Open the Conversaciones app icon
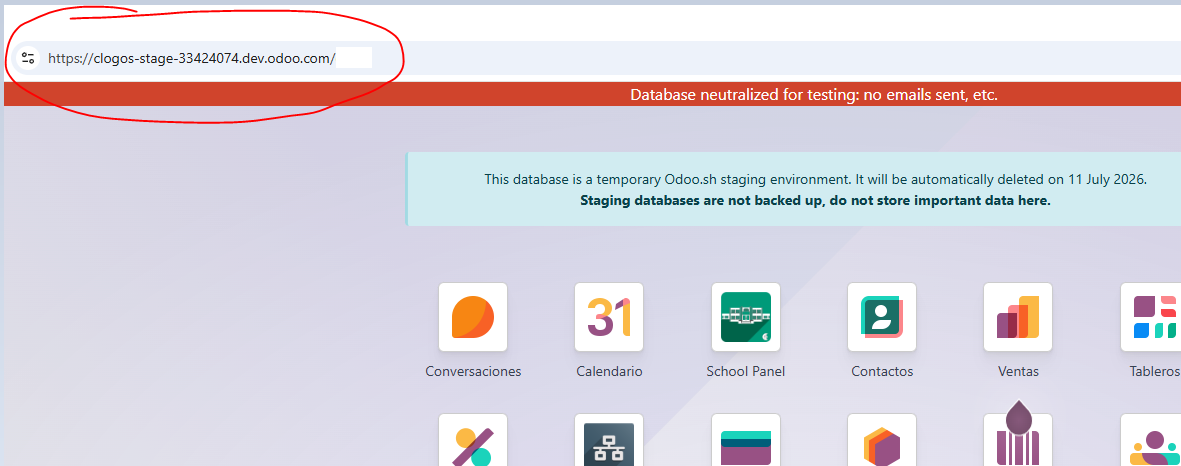The height and width of the screenshot is (466, 1181). tap(472, 317)
